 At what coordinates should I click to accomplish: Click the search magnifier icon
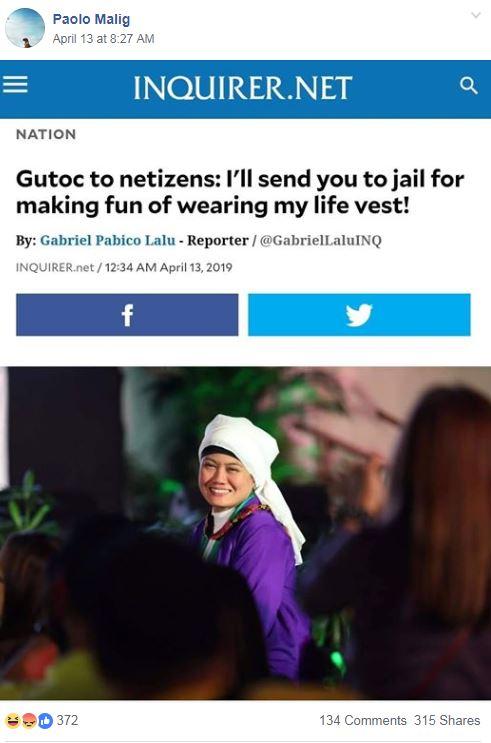[x=468, y=86]
